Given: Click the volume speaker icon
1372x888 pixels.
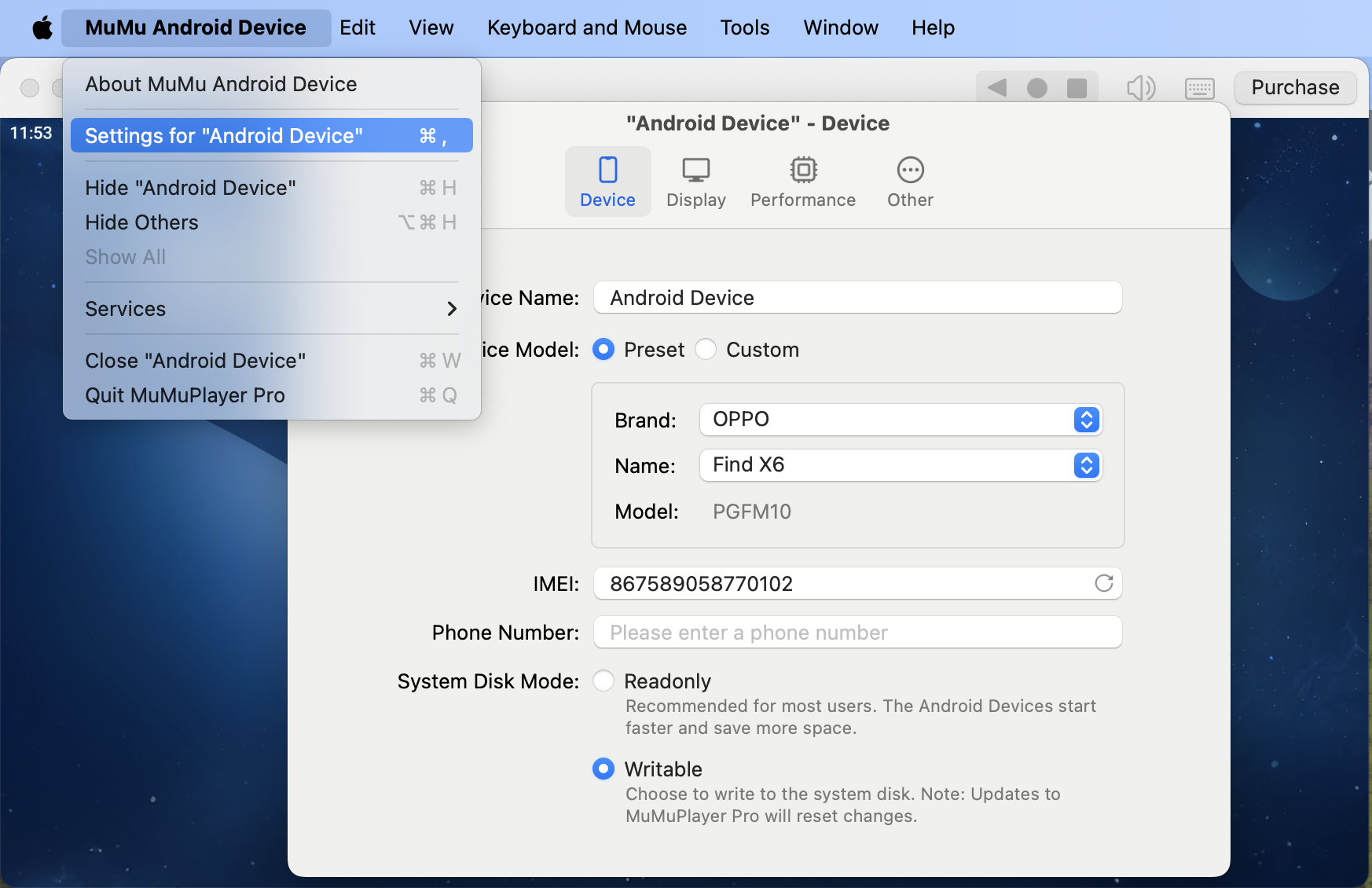Looking at the screenshot, I should pyautogui.click(x=1141, y=87).
